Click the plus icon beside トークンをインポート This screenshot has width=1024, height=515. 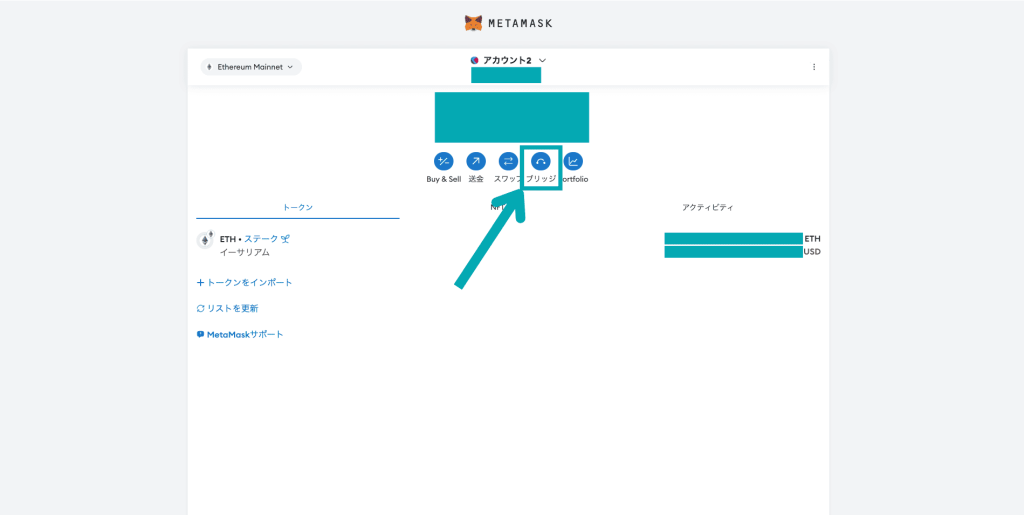(201, 283)
